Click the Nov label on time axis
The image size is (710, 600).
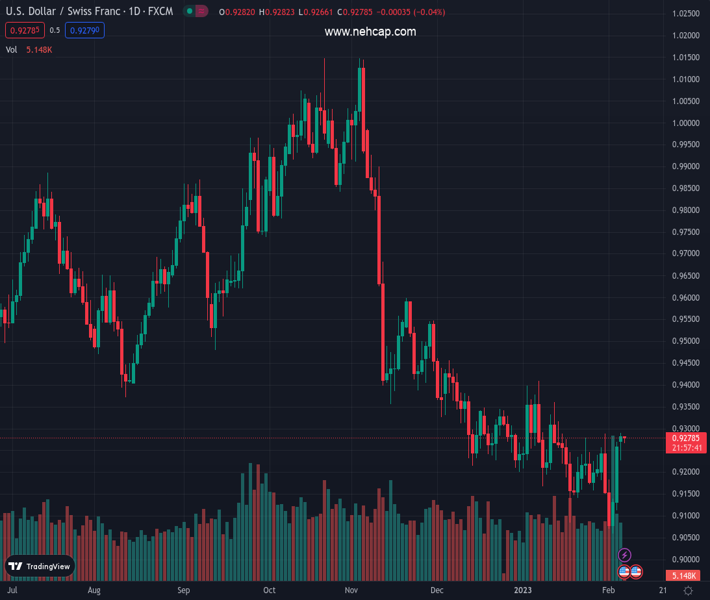[x=351, y=591]
